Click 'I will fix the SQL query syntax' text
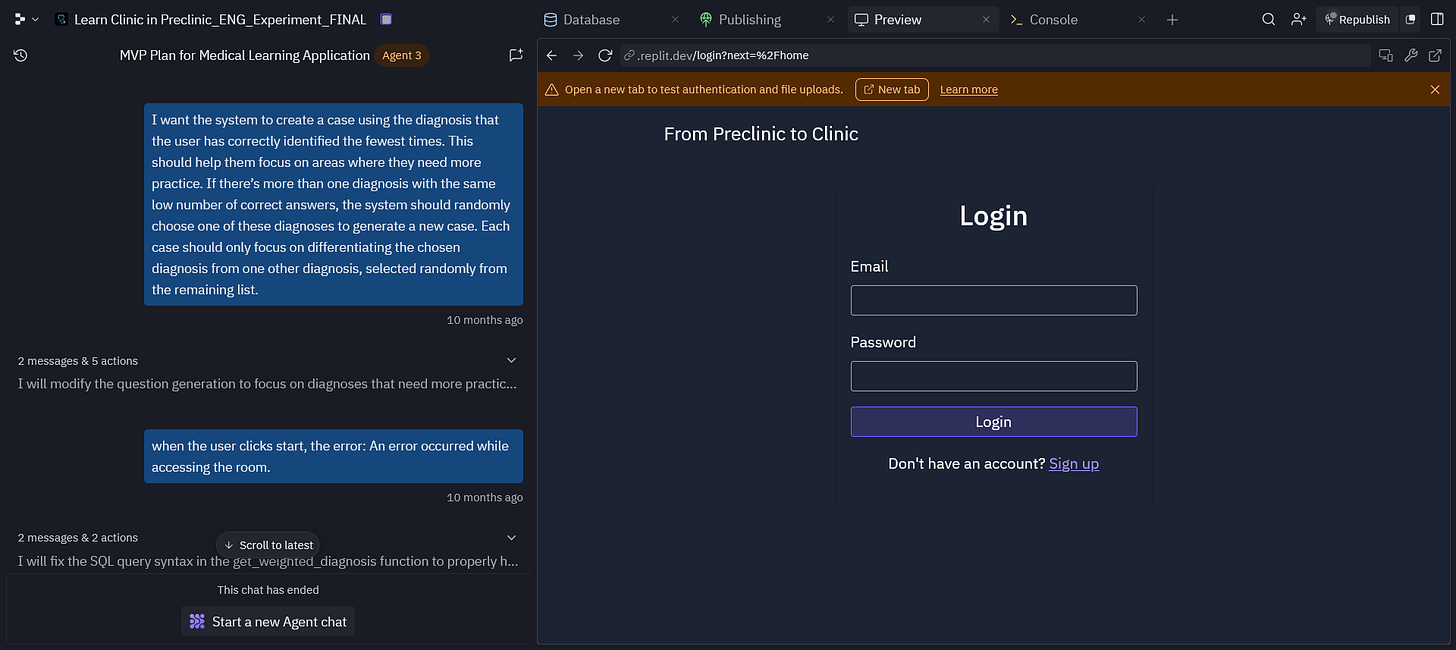 click(267, 561)
